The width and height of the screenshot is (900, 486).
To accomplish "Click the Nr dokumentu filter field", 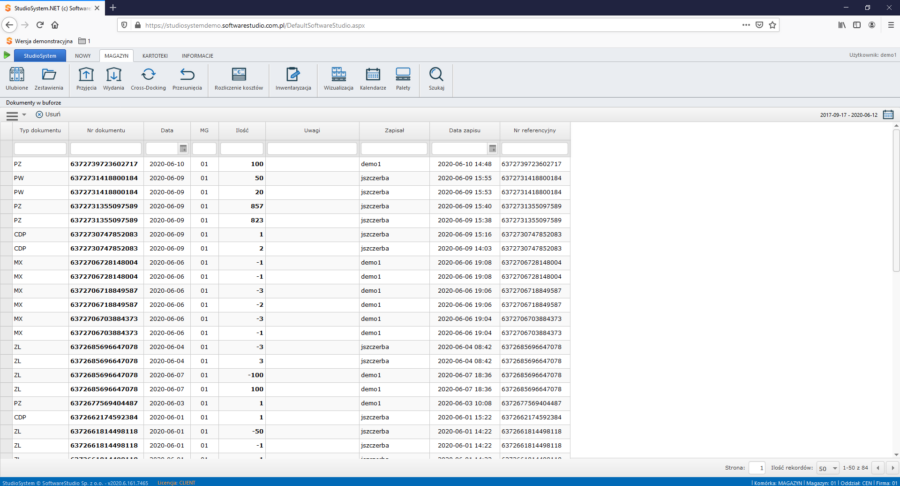I will [106, 149].
